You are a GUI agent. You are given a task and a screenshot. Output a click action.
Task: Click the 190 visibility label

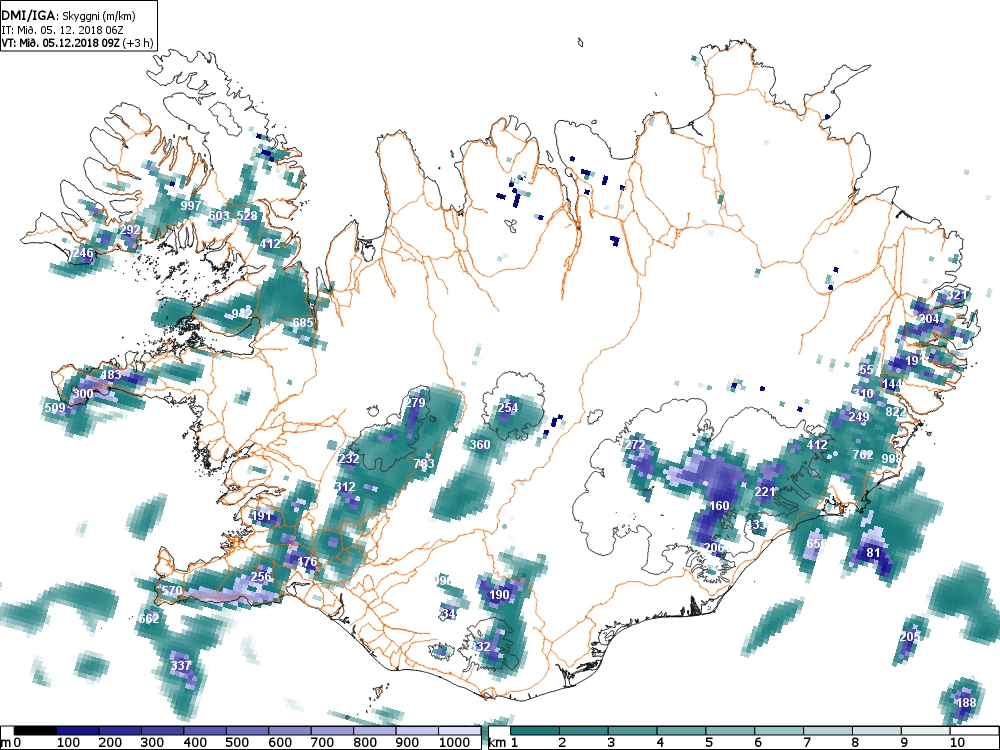tap(499, 594)
